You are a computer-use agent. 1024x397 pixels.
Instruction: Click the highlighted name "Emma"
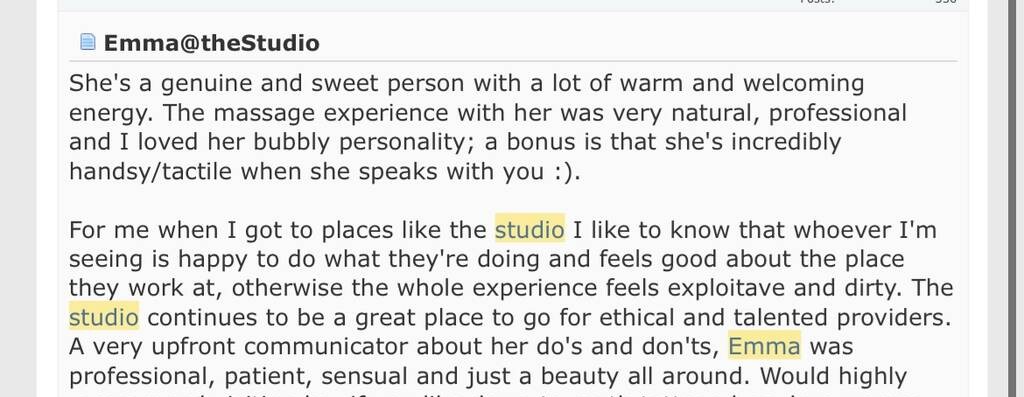764,346
